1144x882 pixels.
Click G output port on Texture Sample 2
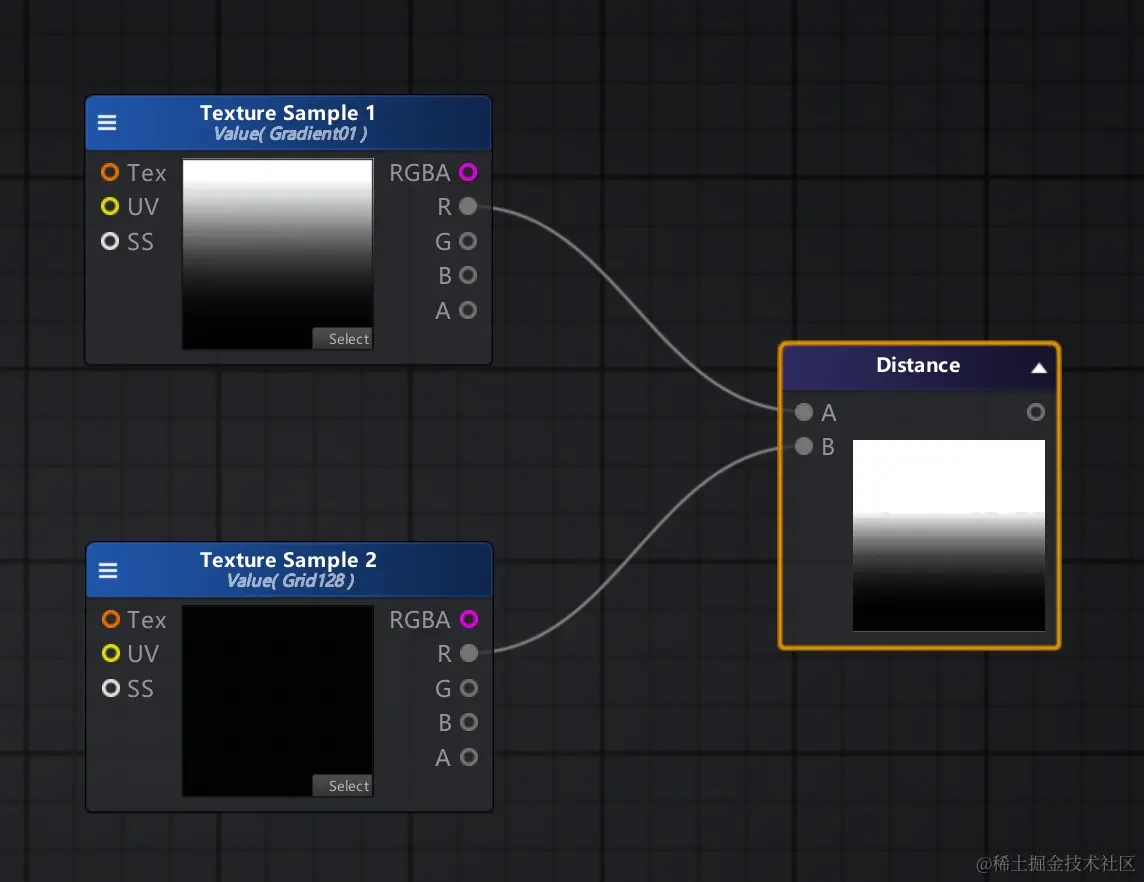tap(469, 688)
